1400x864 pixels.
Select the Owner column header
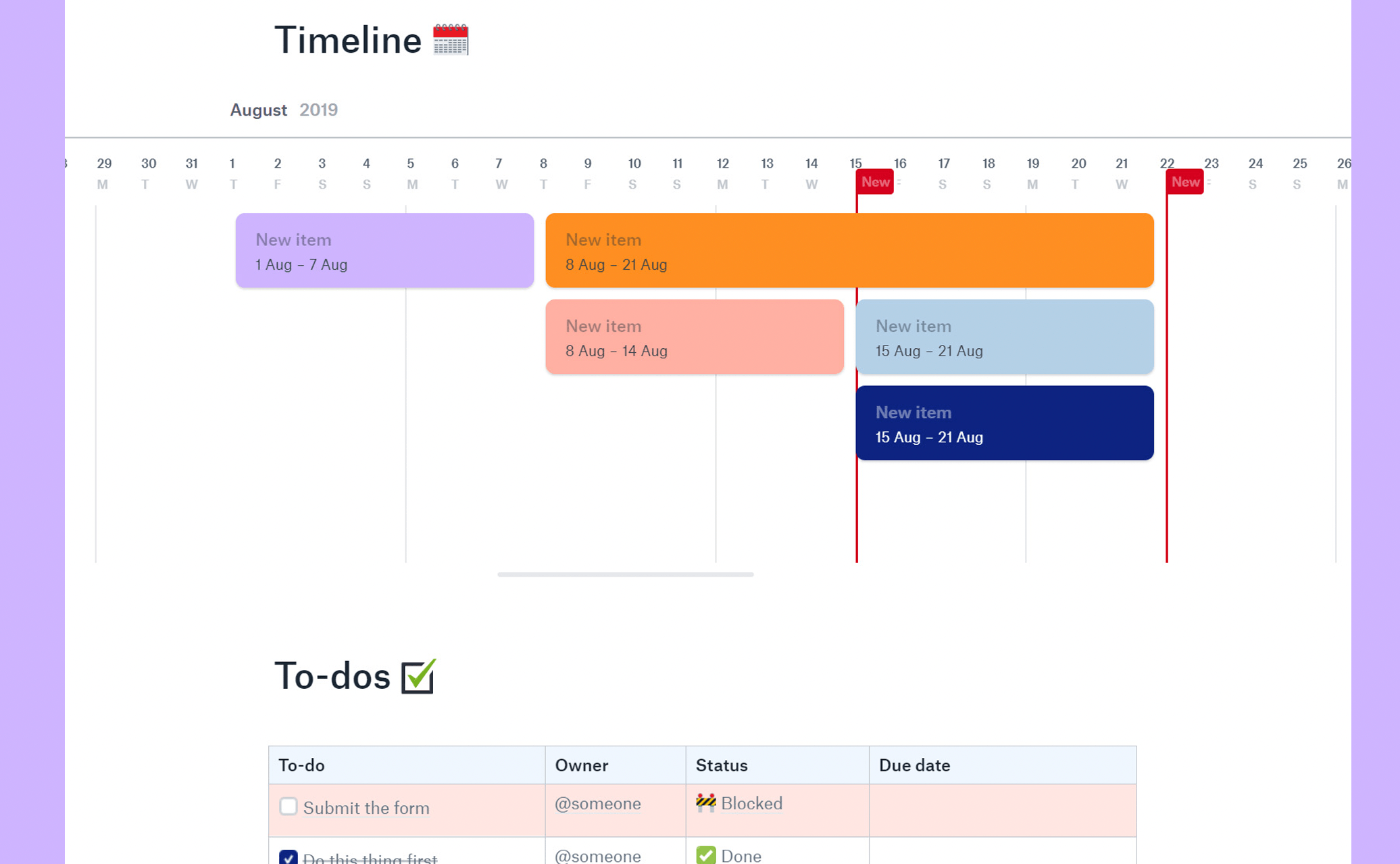(x=616, y=765)
